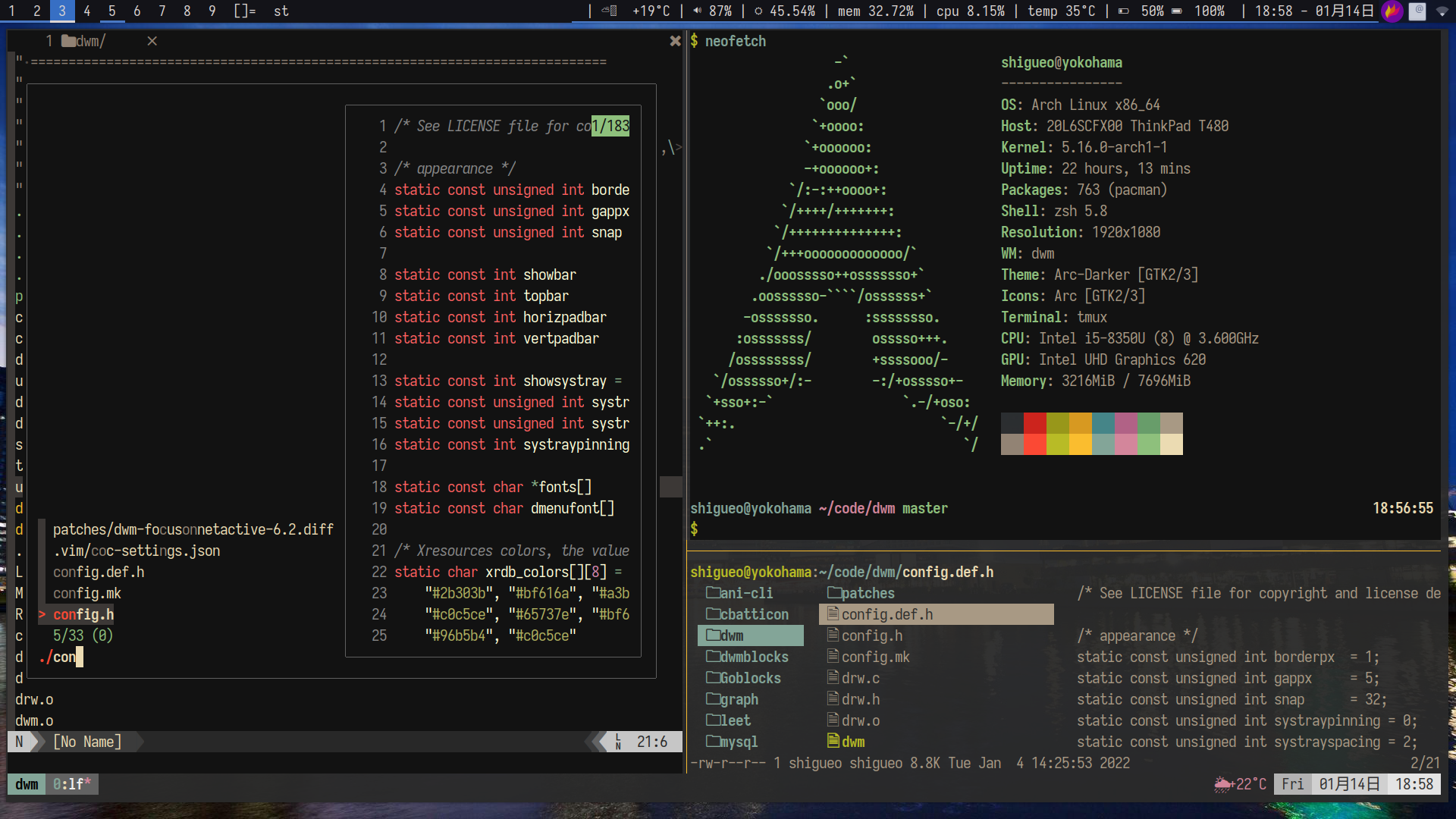The image size is (1456, 819).
Task: Click the N mode indicator in vim's statusline
Action: pyautogui.click(x=19, y=742)
